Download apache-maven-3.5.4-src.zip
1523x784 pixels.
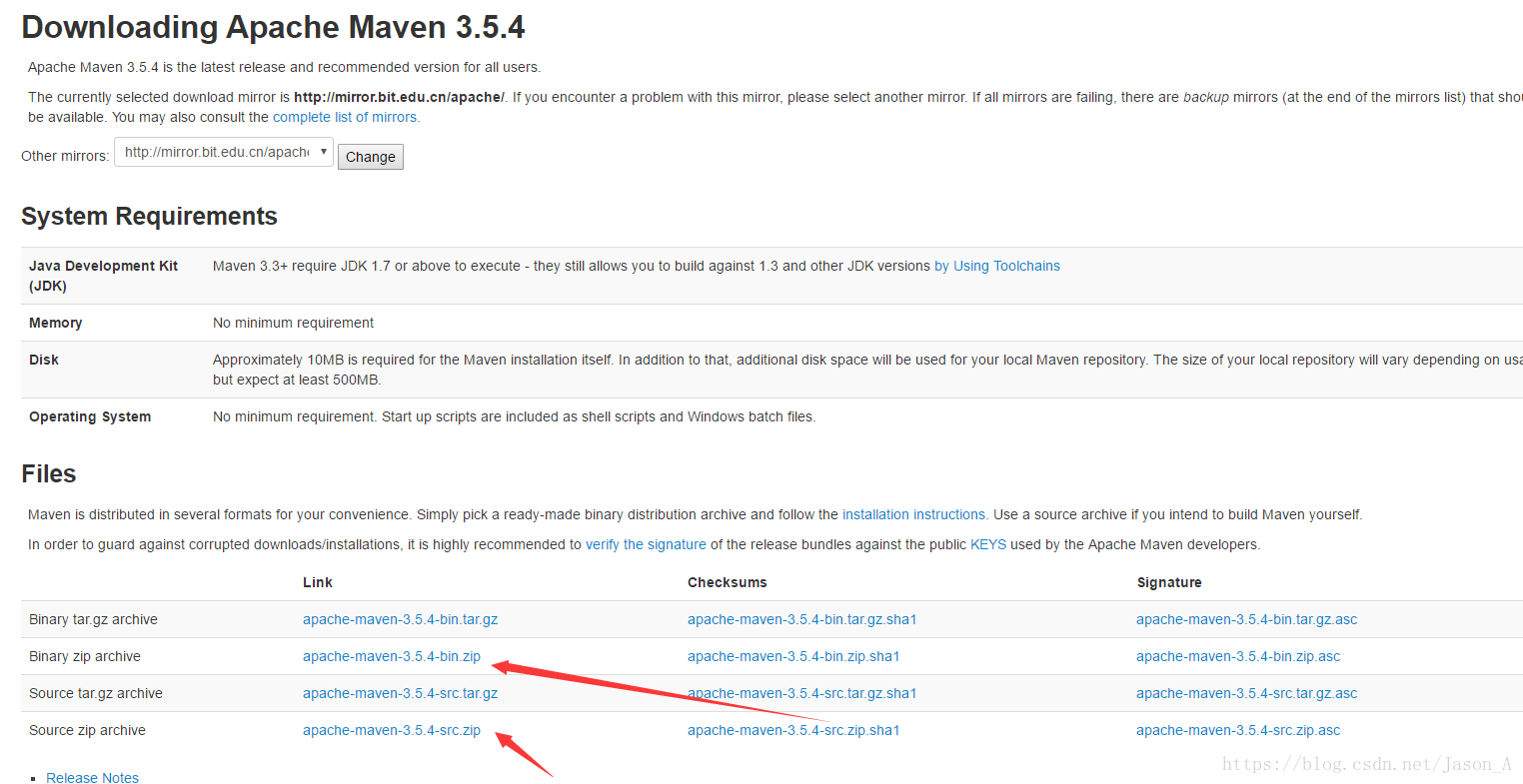coord(392,730)
